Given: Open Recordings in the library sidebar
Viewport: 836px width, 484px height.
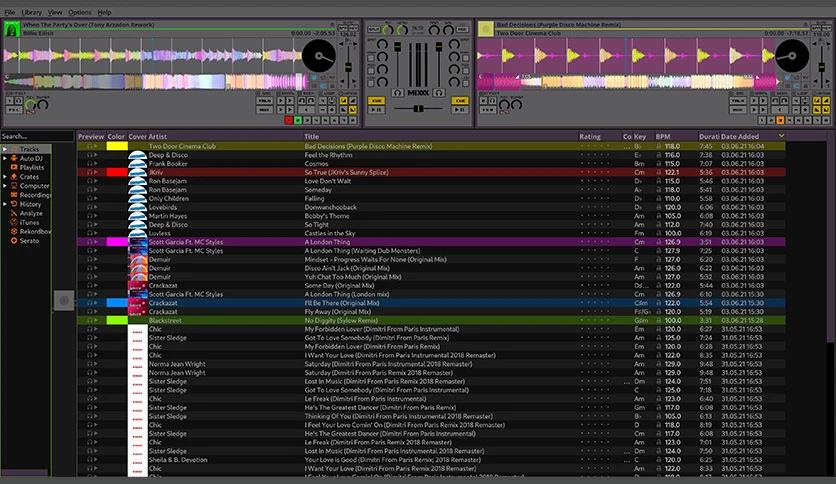Looking at the screenshot, I should 35,195.
